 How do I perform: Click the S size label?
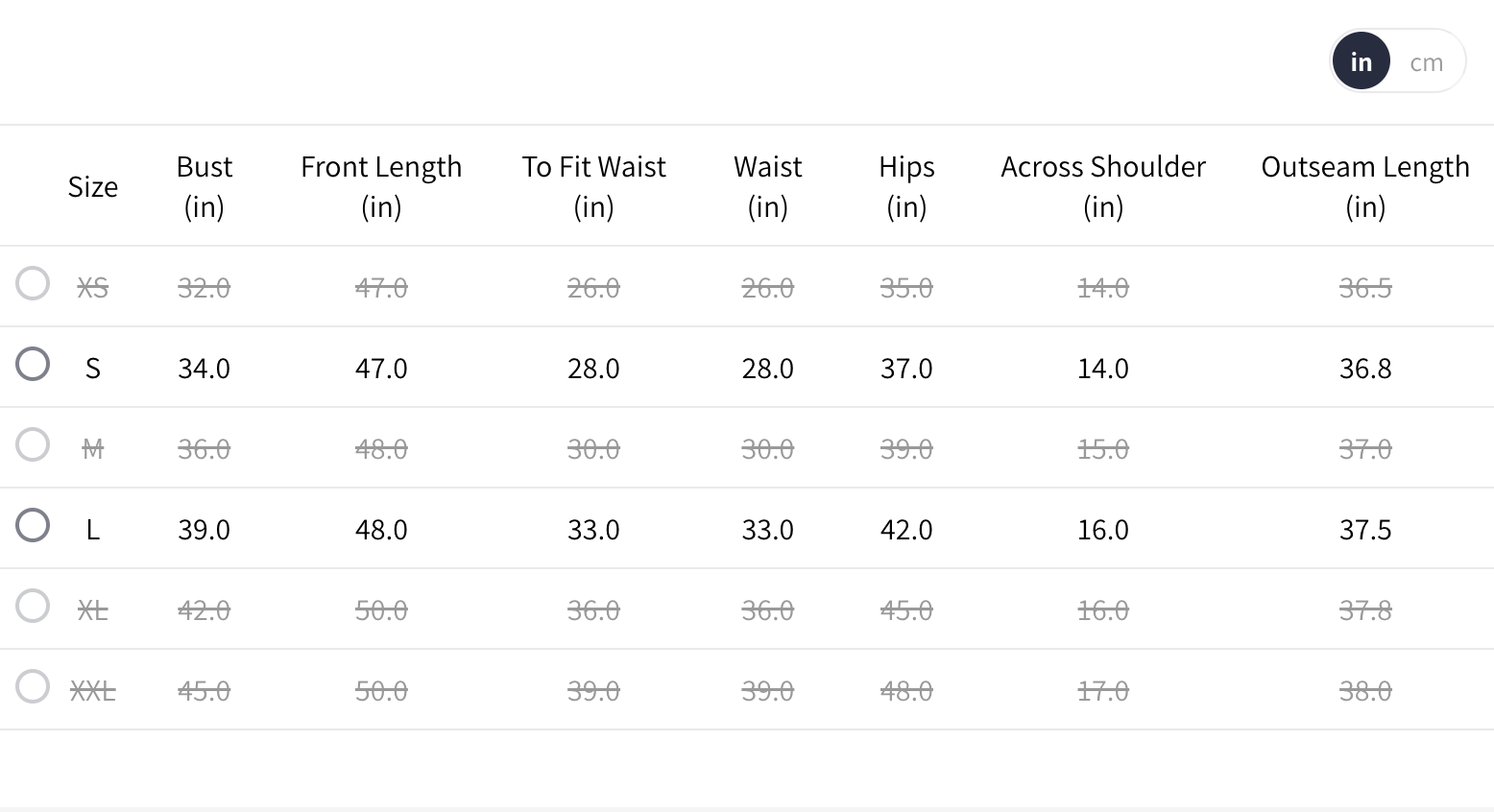(93, 369)
